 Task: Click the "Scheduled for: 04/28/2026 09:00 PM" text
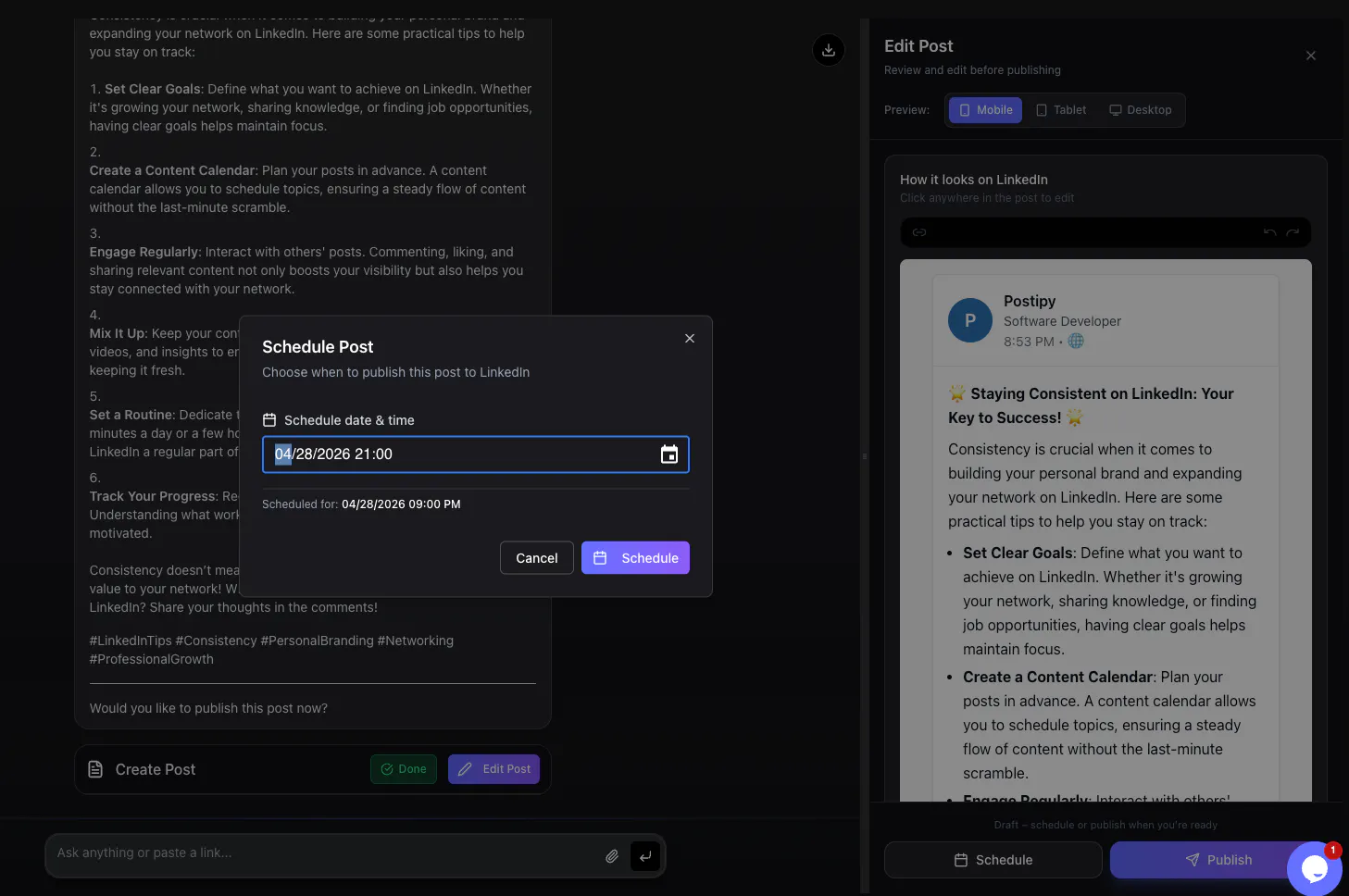[361, 504]
